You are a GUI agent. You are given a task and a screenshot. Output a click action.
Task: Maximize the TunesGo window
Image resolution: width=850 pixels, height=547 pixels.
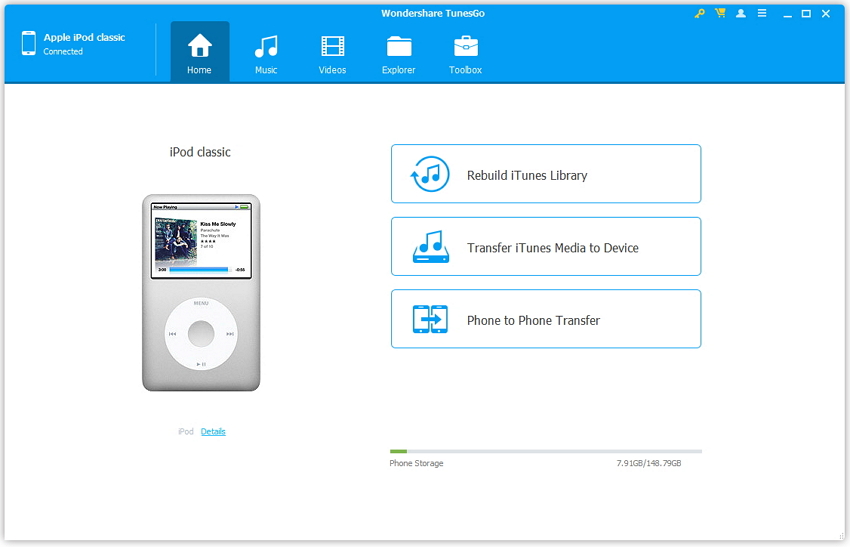click(806, 14)
